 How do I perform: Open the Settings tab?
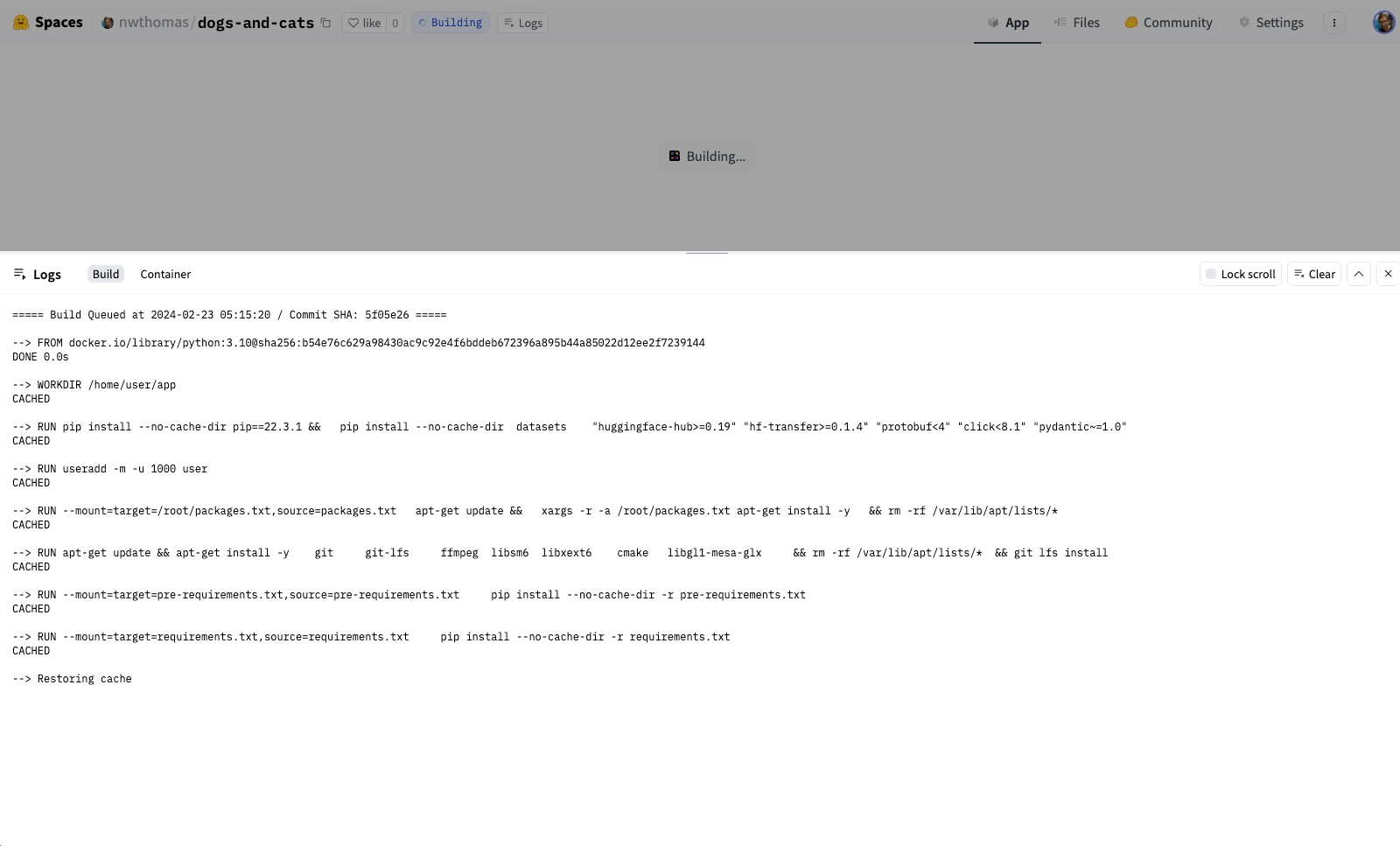[1270, 23]
